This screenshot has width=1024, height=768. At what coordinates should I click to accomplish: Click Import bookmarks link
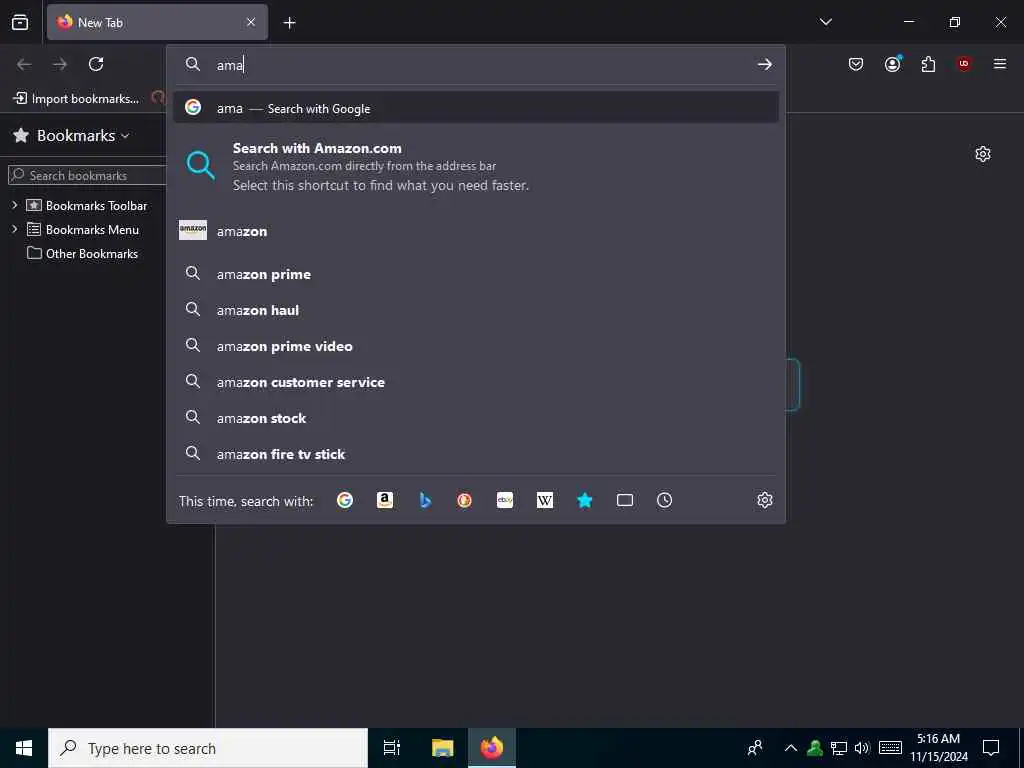coord(76,99)
